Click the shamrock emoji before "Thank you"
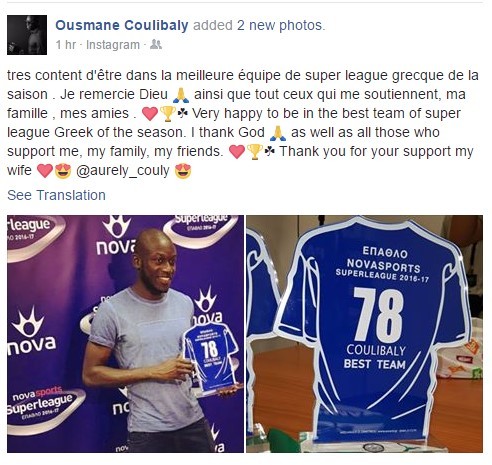This screenshot has height=465, width=492. tap(270, 151)
